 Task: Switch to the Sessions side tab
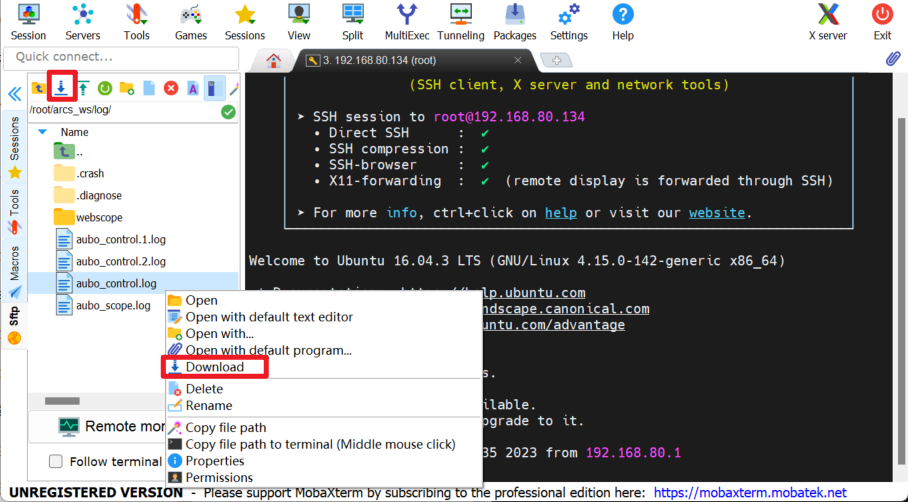[x=14, y=147]
